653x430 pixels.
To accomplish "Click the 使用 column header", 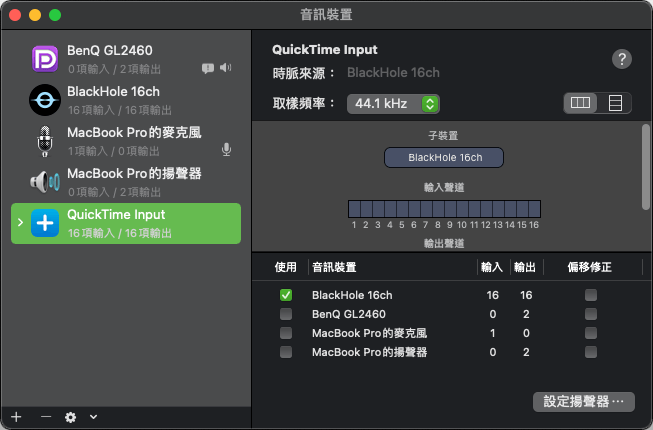I will [286, 267].
